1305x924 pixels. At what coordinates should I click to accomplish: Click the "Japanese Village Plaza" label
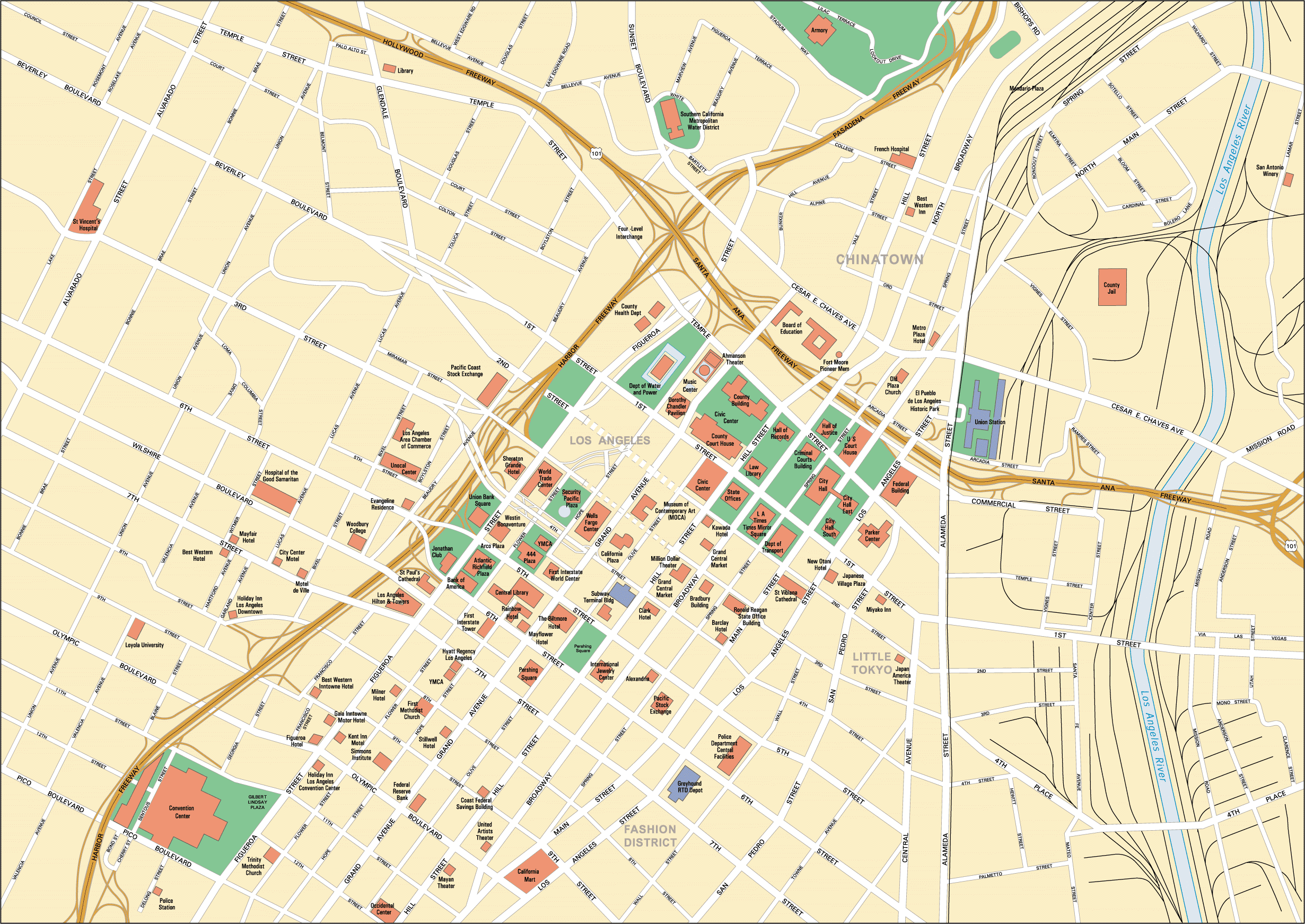click(x=852, y=580)
